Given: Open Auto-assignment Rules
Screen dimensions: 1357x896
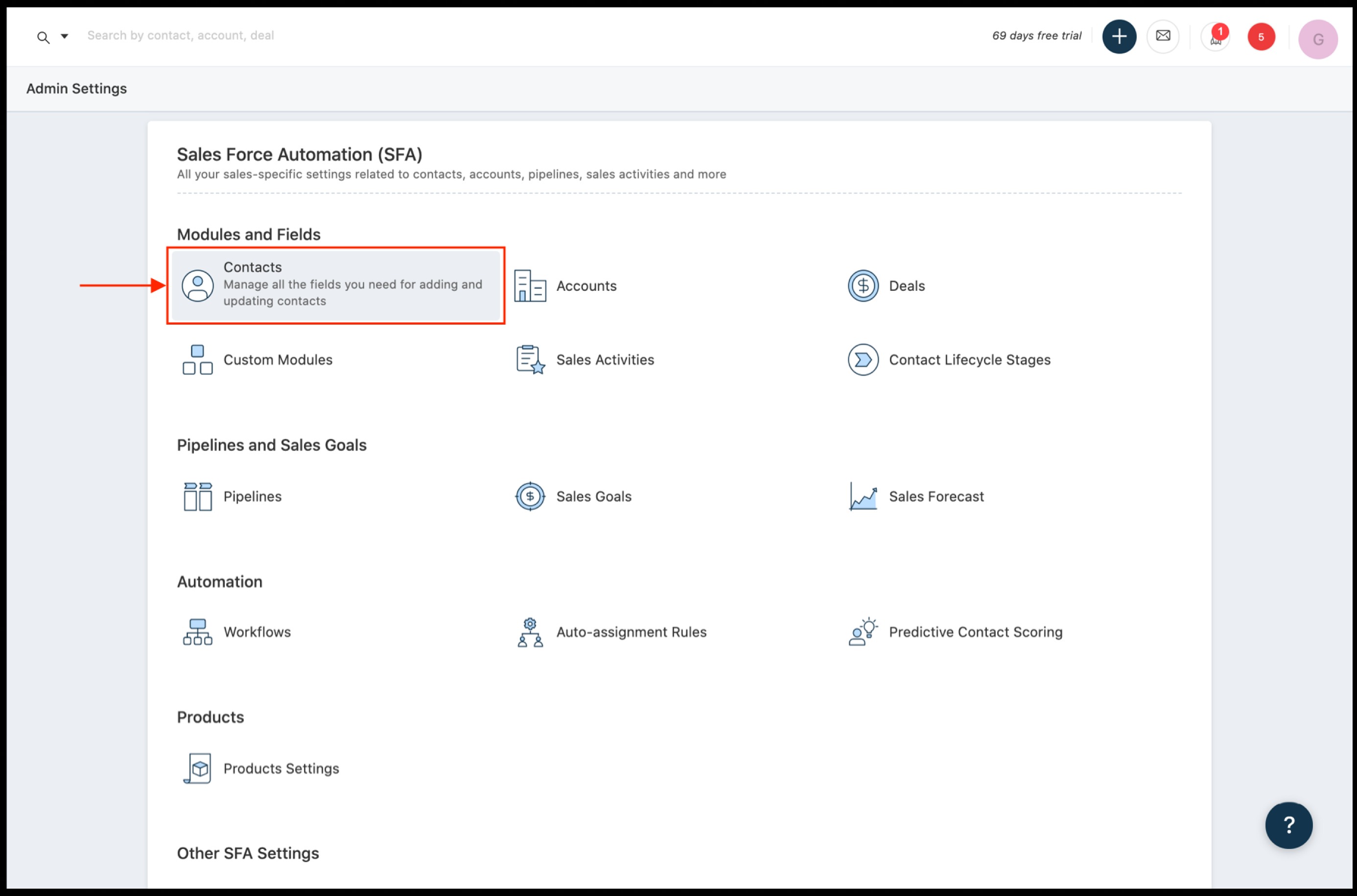Looking at the screenshot, I should [x=632, y=632].
